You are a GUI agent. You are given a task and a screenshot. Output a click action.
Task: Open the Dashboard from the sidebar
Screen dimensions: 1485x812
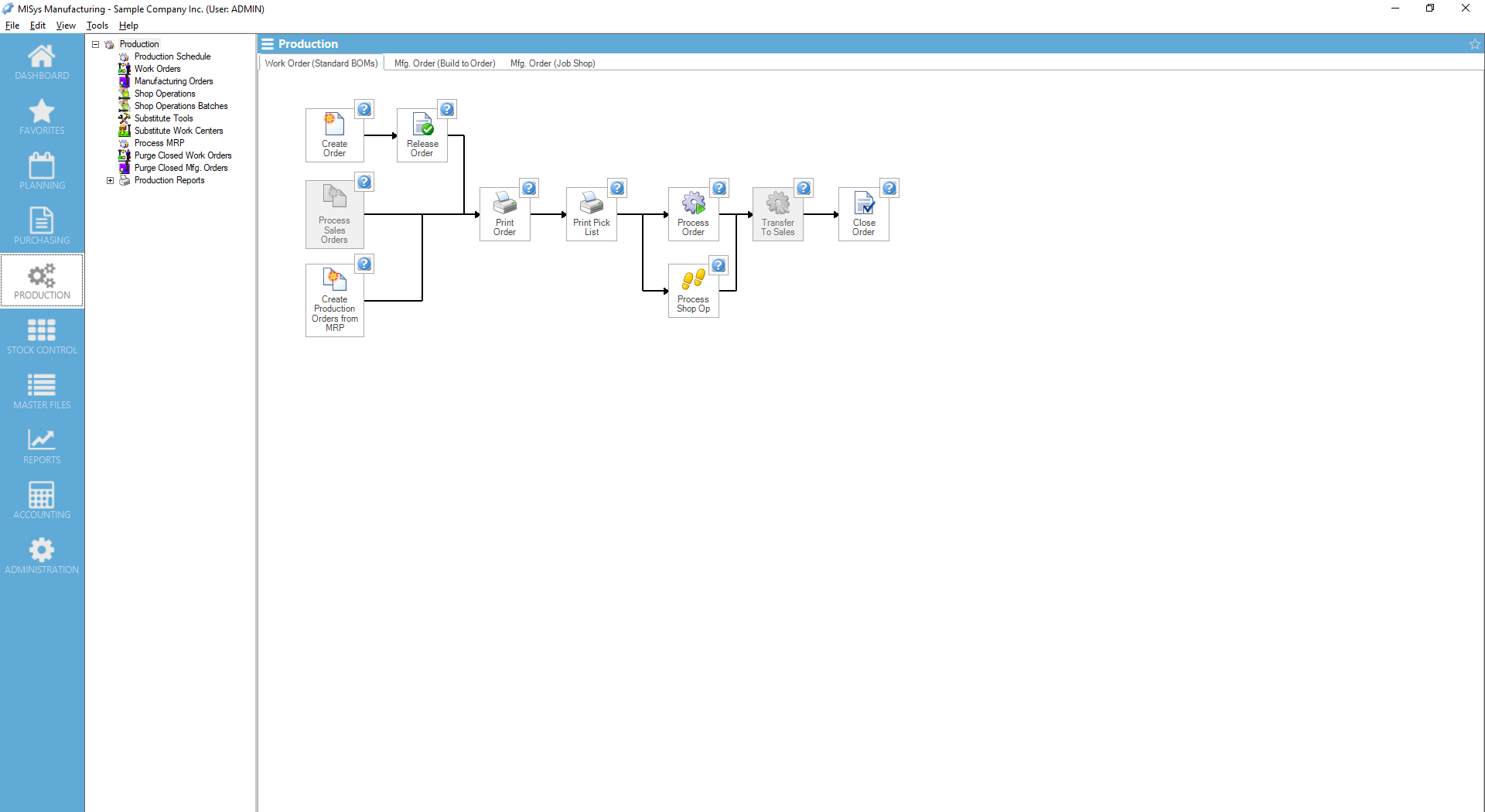tap(42, 62)
